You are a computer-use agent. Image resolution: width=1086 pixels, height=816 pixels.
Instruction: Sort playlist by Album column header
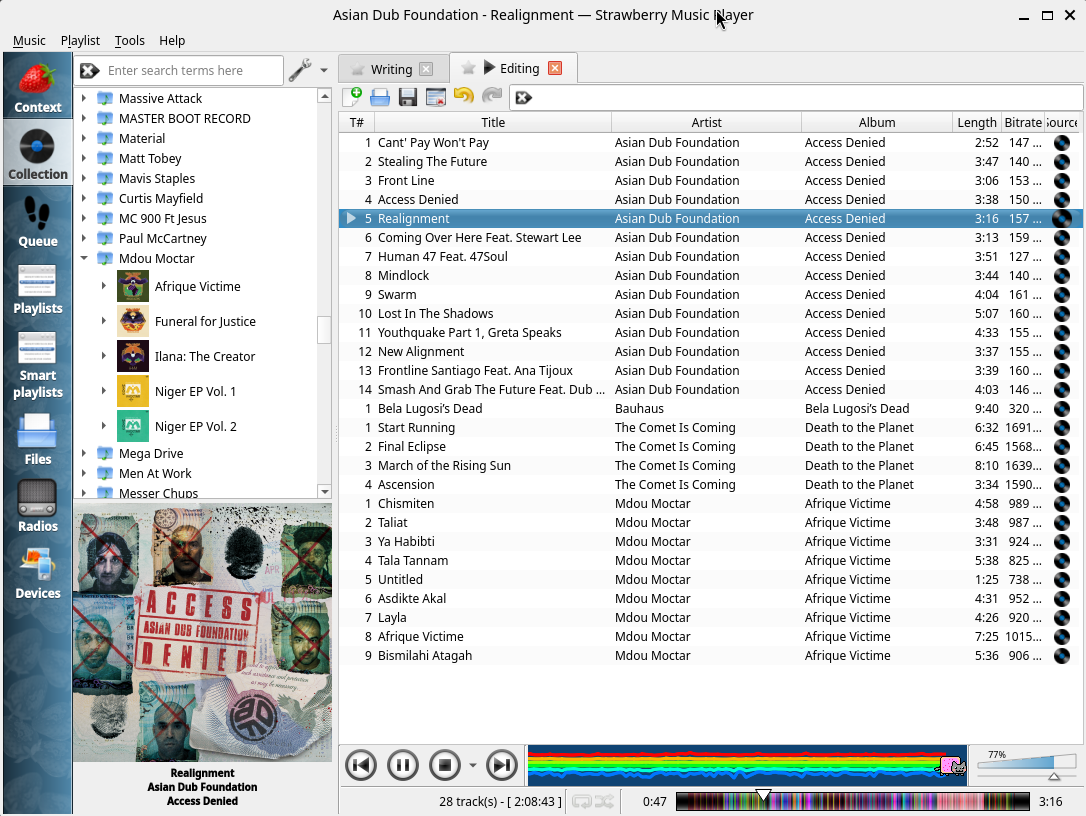point(877,123)
